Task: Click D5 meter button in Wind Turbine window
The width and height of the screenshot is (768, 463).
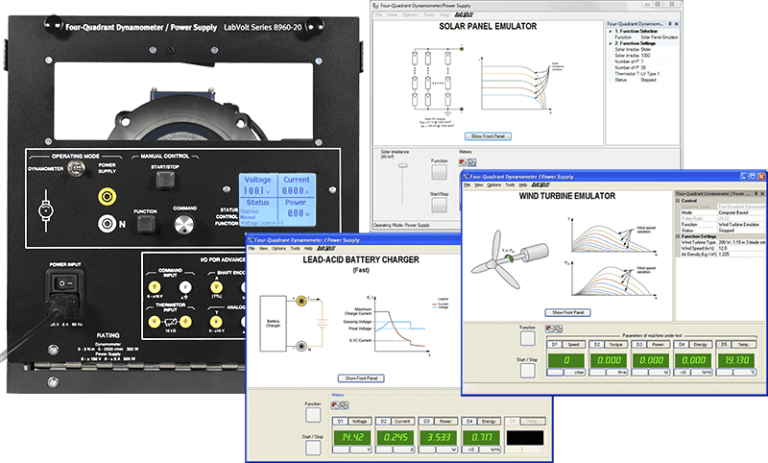Action: (x=723, y=344)
